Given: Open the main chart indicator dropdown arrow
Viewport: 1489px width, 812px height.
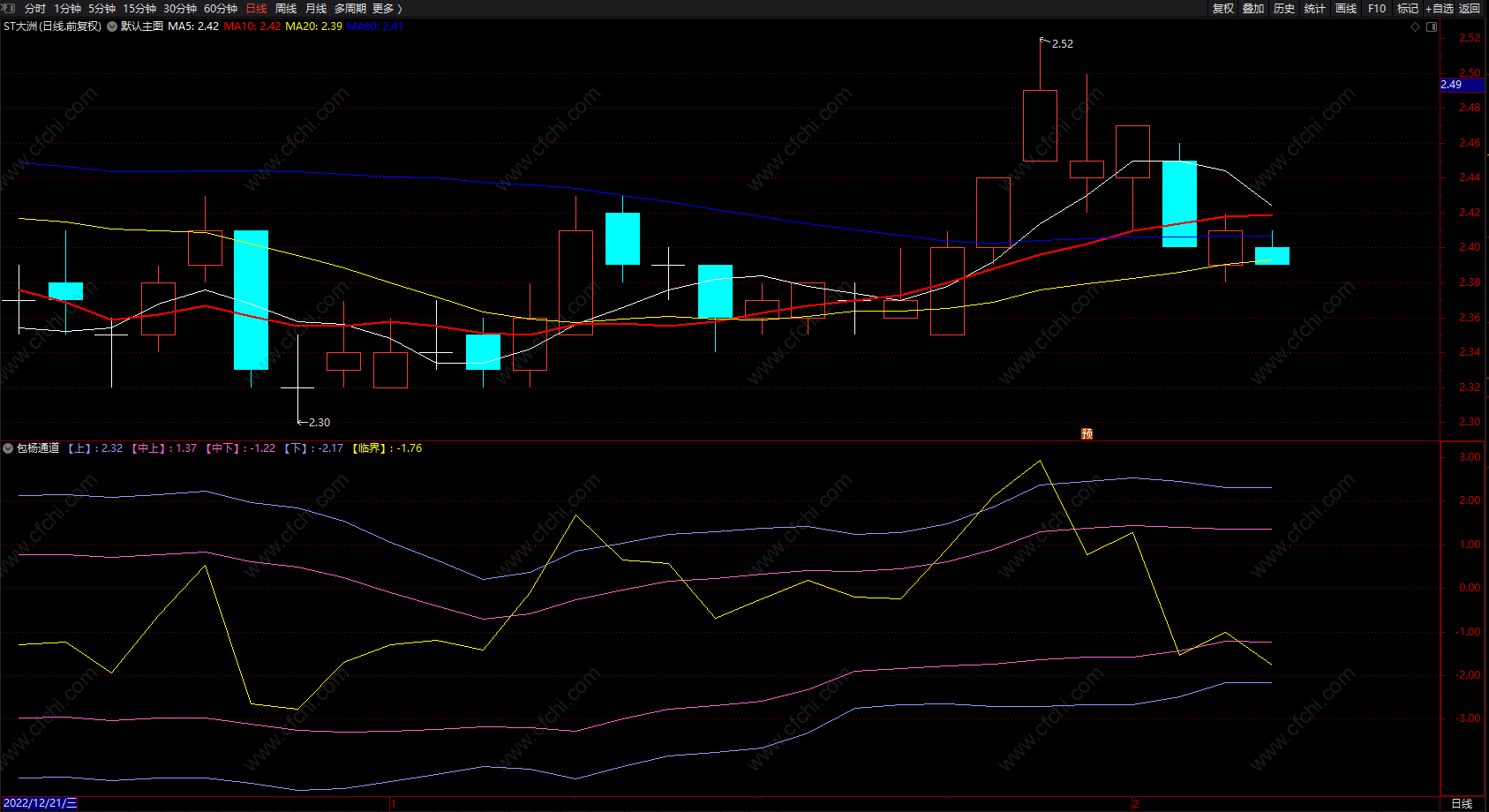Looking at the screenshot, I should tap(112, 26).
